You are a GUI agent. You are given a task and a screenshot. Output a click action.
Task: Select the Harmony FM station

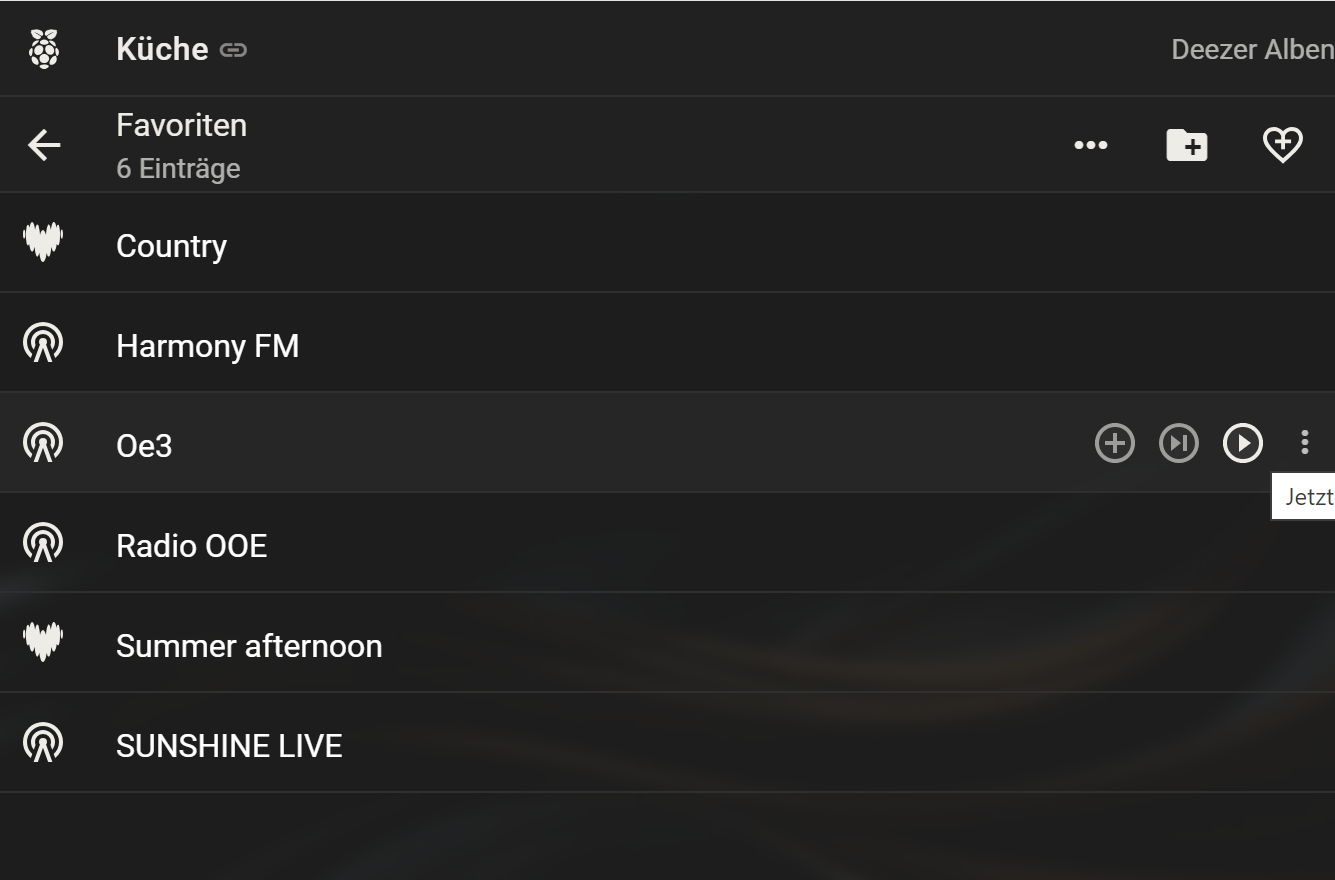207,346
